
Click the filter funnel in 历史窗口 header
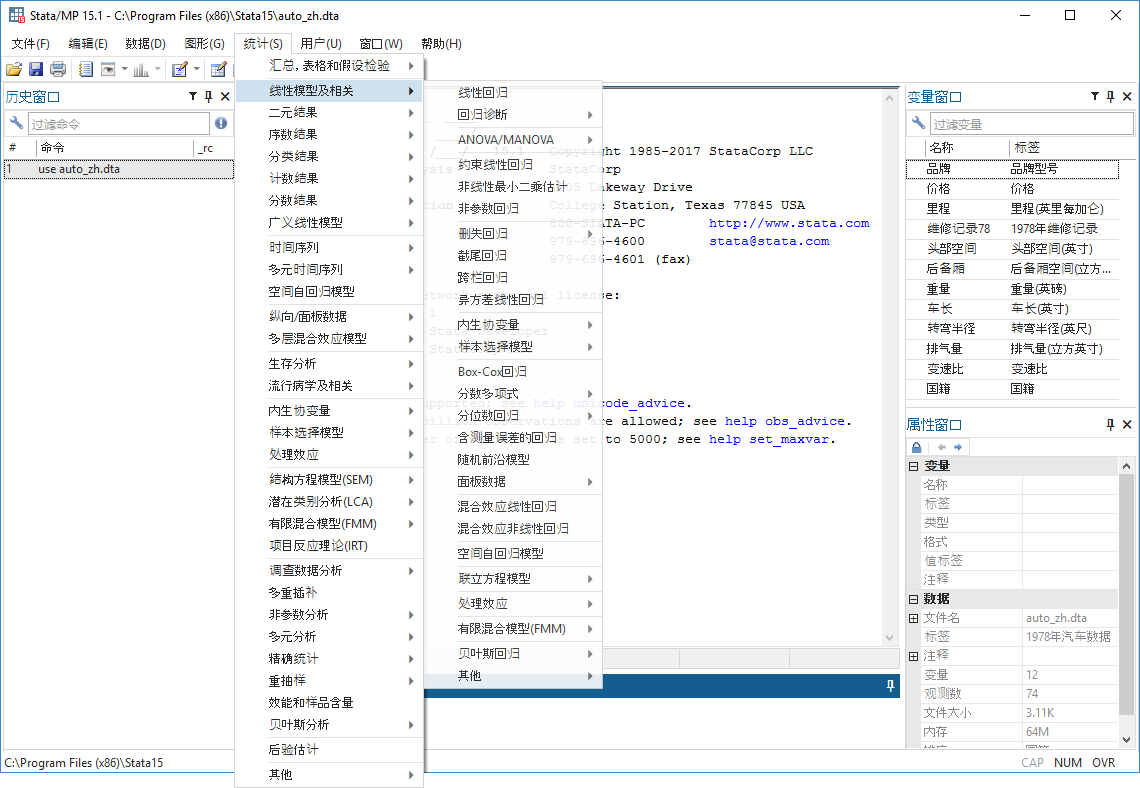point(193,96)
